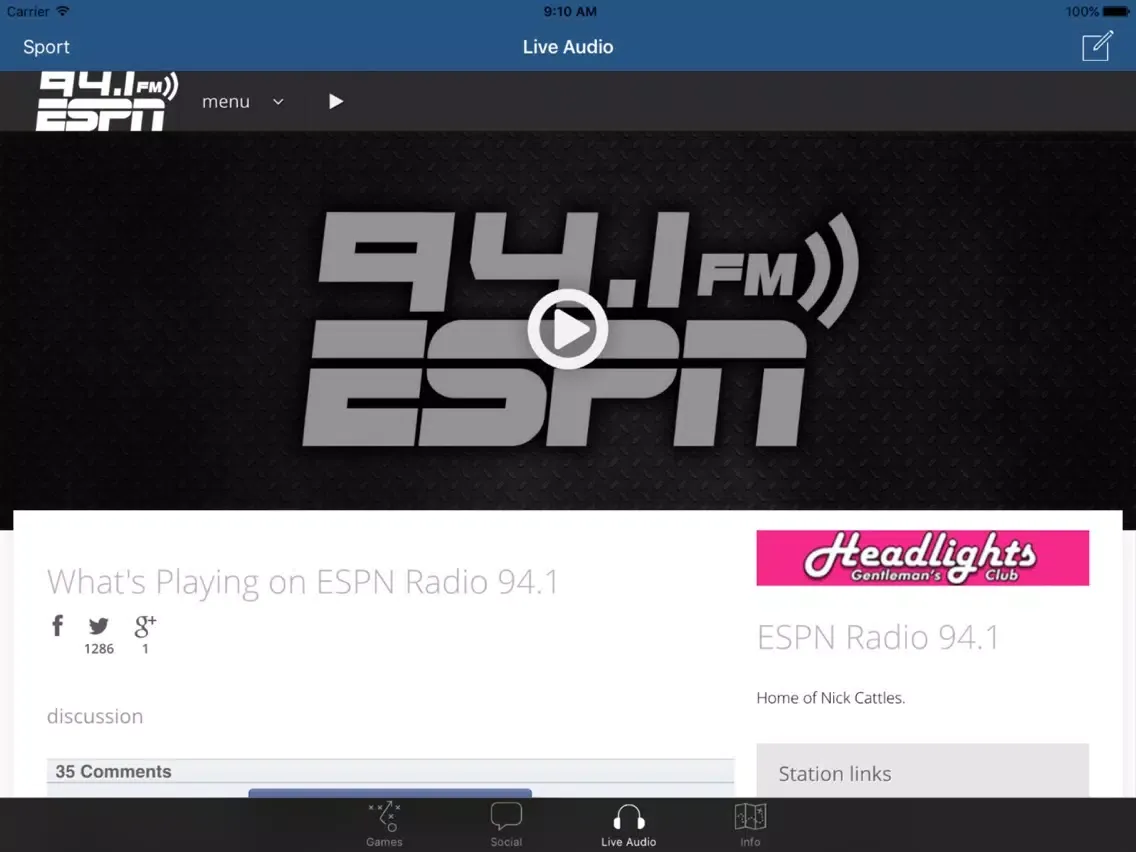This screenshot has height=852, width=1136.
Task: Click the "Station links" panel heading
Action: [835, 774]
